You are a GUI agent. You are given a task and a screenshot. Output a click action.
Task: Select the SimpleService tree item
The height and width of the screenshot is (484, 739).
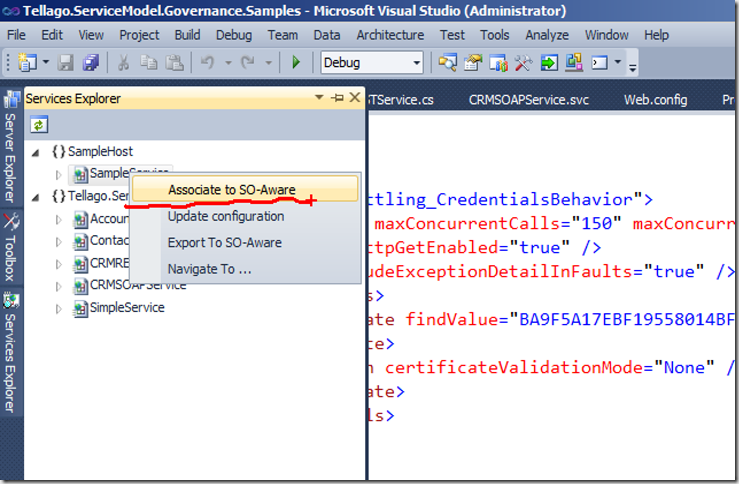pyautogui.click(x=119, y=308)
